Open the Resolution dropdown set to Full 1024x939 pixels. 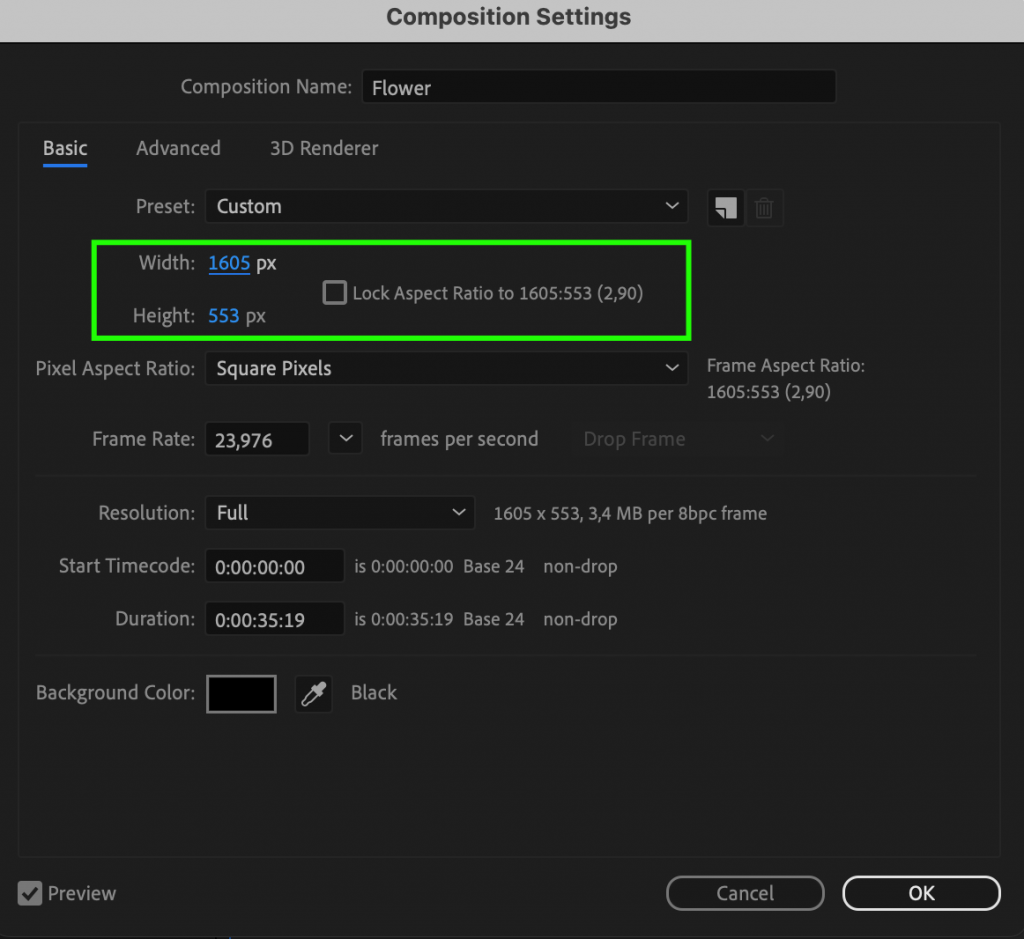coord(339,513)
